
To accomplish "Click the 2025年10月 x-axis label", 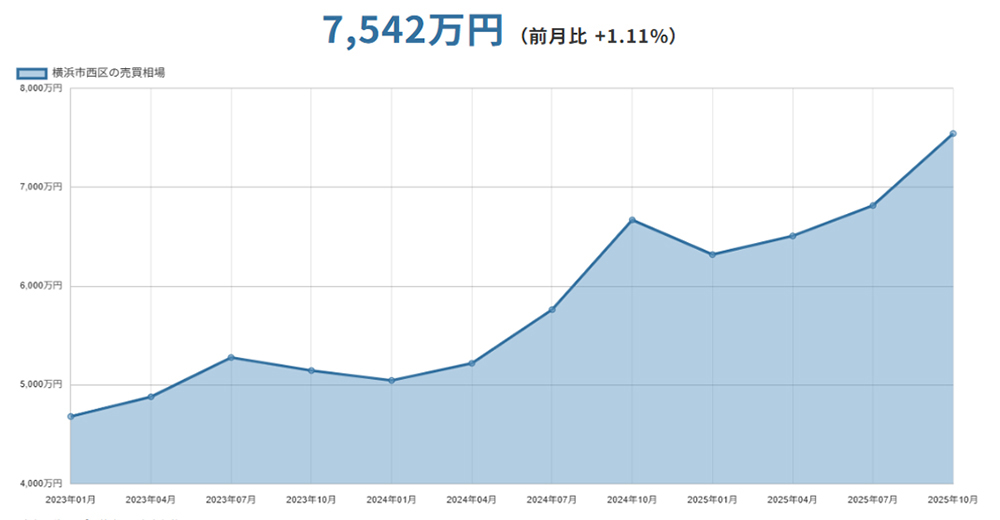I will 952,498.
